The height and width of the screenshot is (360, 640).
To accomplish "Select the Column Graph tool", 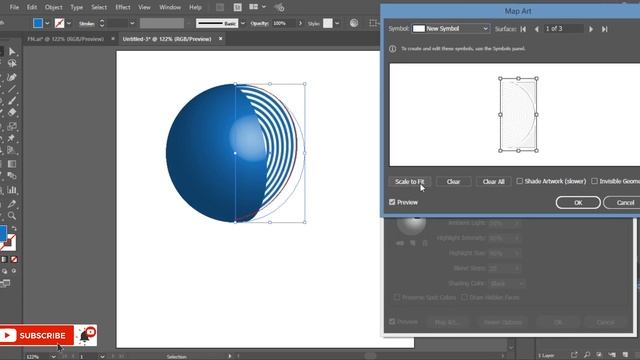I will coord(12,190).
